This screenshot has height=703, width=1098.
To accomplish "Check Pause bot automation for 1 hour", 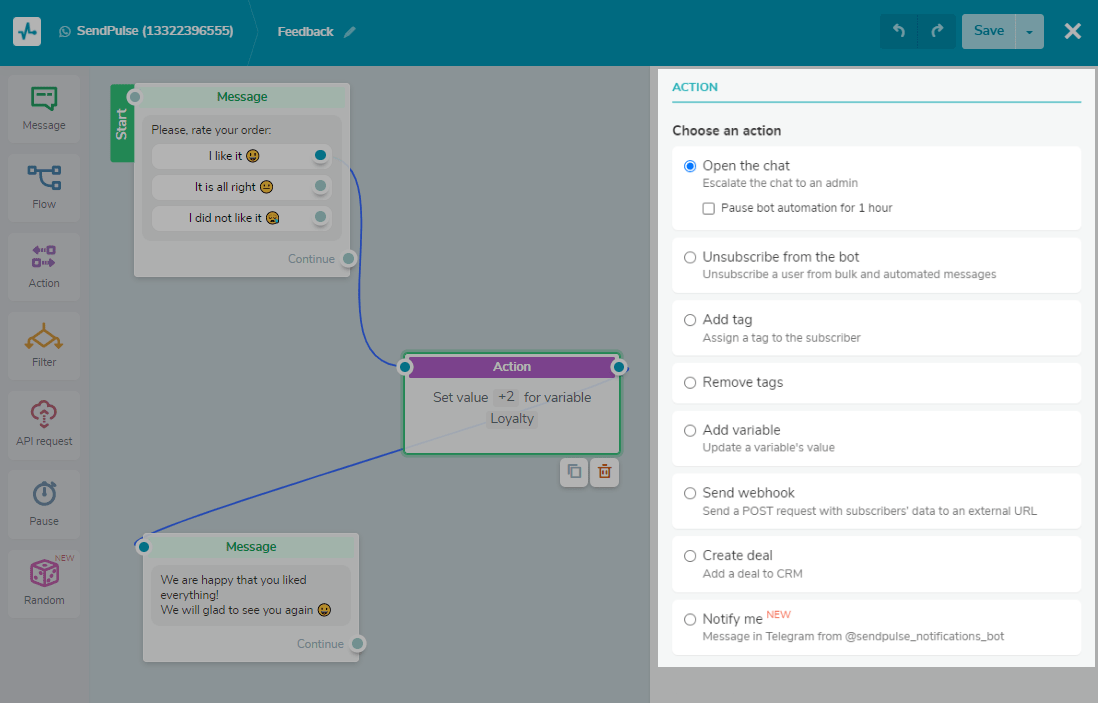I will point(709,208).
